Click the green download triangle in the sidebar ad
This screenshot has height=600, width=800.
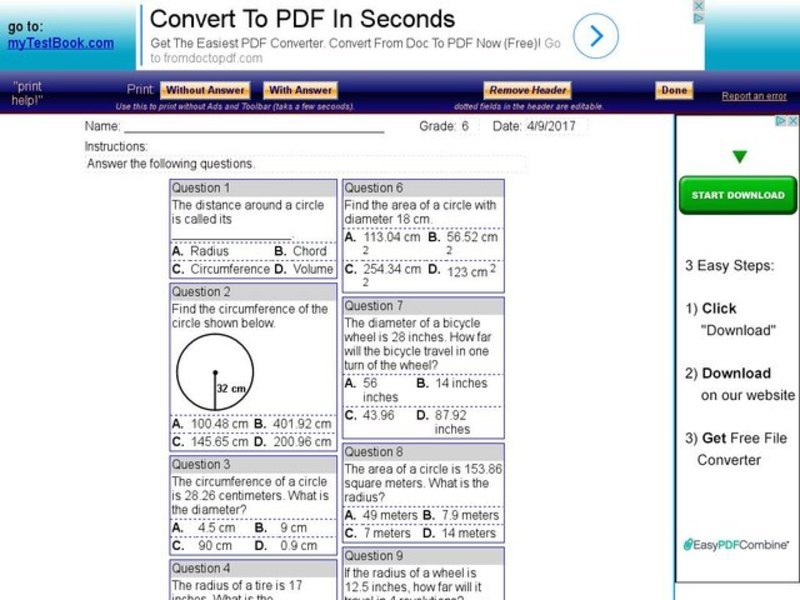739,156
